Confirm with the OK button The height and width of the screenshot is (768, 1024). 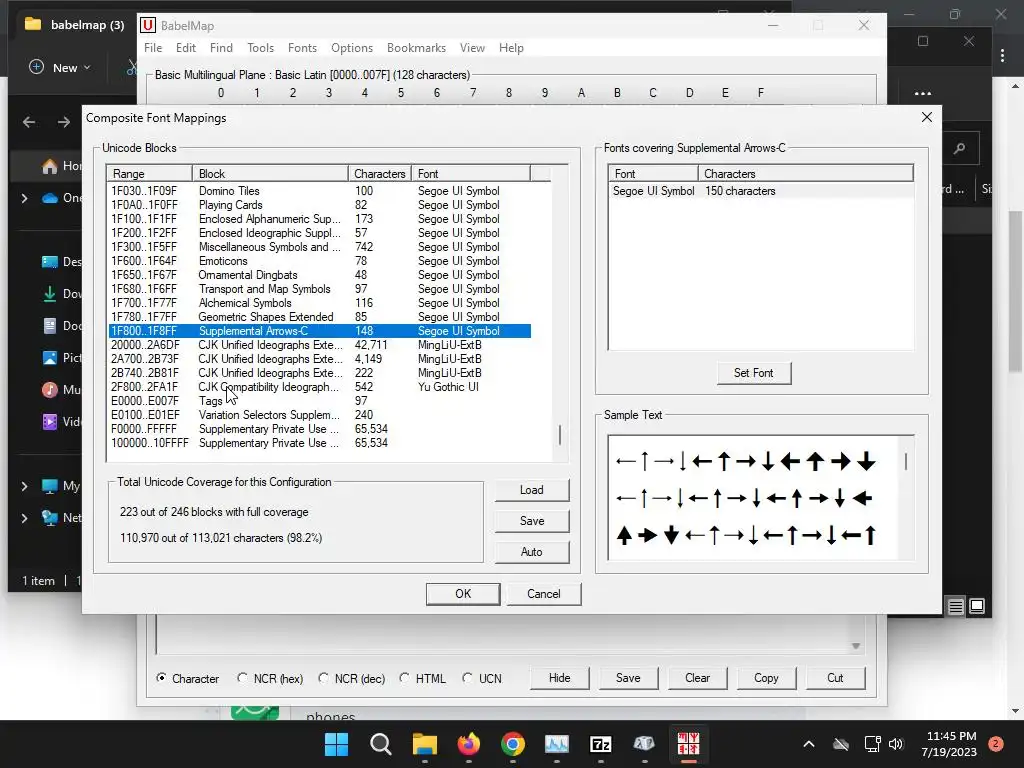463,594
